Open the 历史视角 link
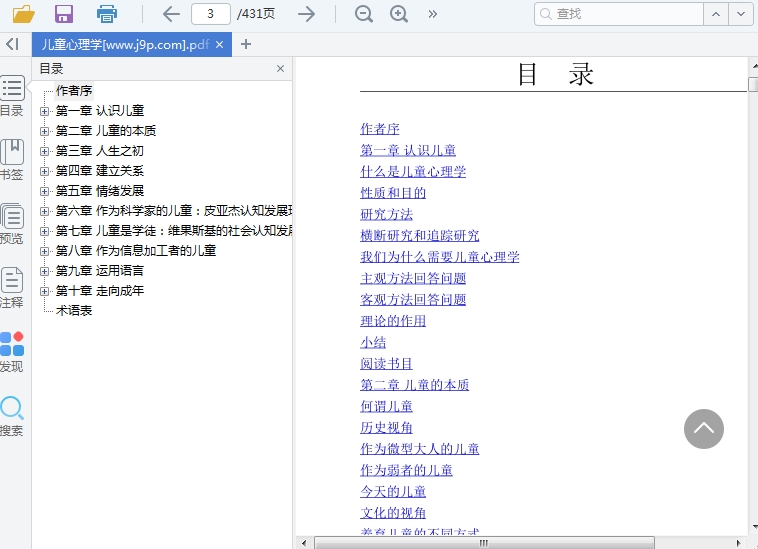Viewport: 758px width, 549px height. coord(386,427)
